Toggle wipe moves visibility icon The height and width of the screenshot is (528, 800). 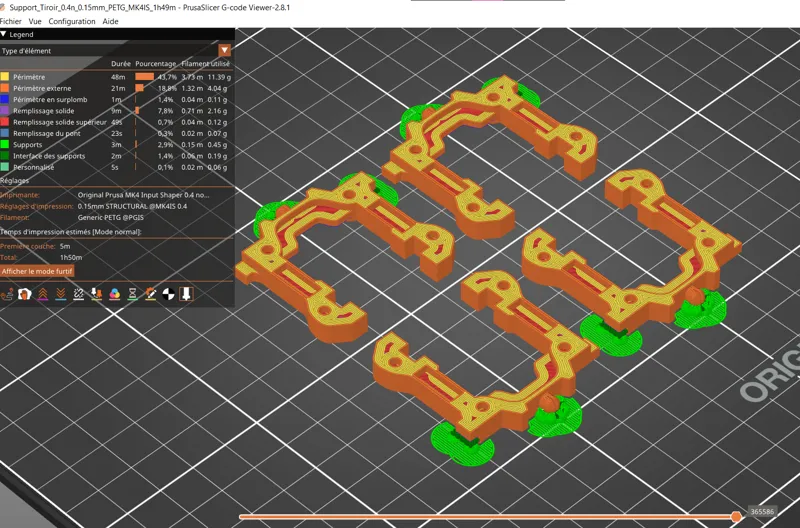pos(25,294)
